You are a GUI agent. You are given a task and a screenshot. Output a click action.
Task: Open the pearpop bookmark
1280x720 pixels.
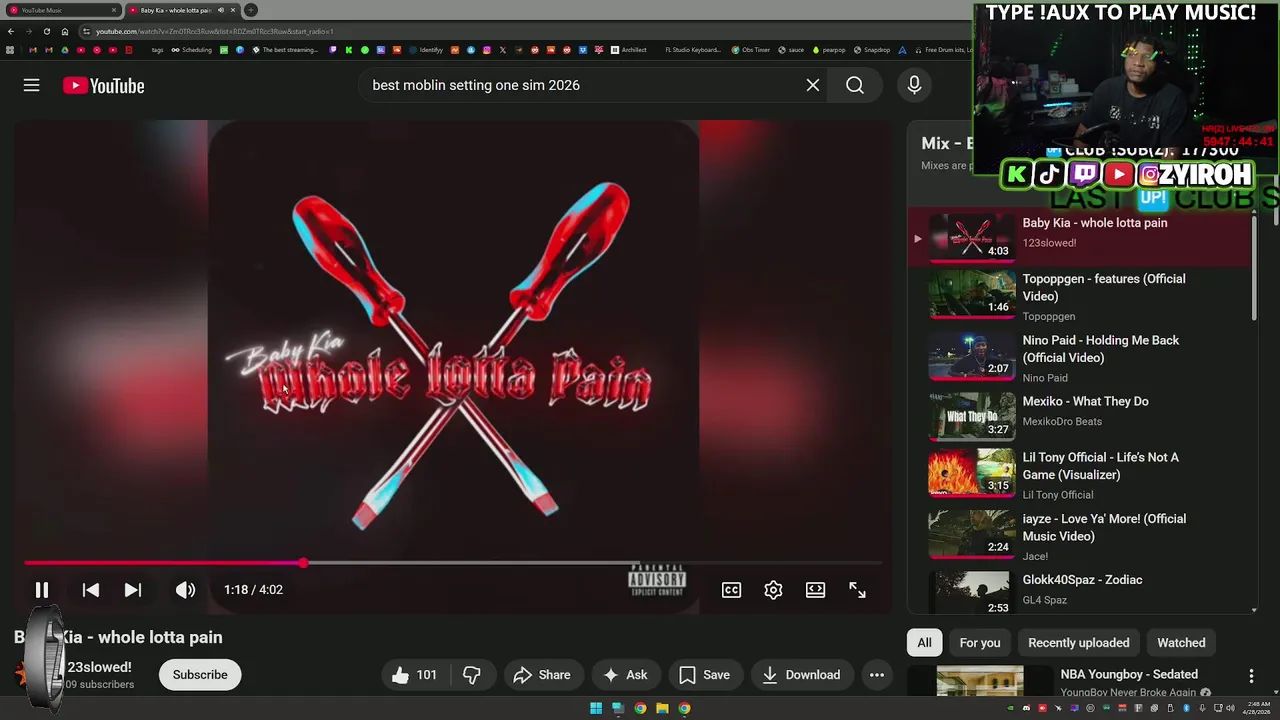(x=829, y=50)
